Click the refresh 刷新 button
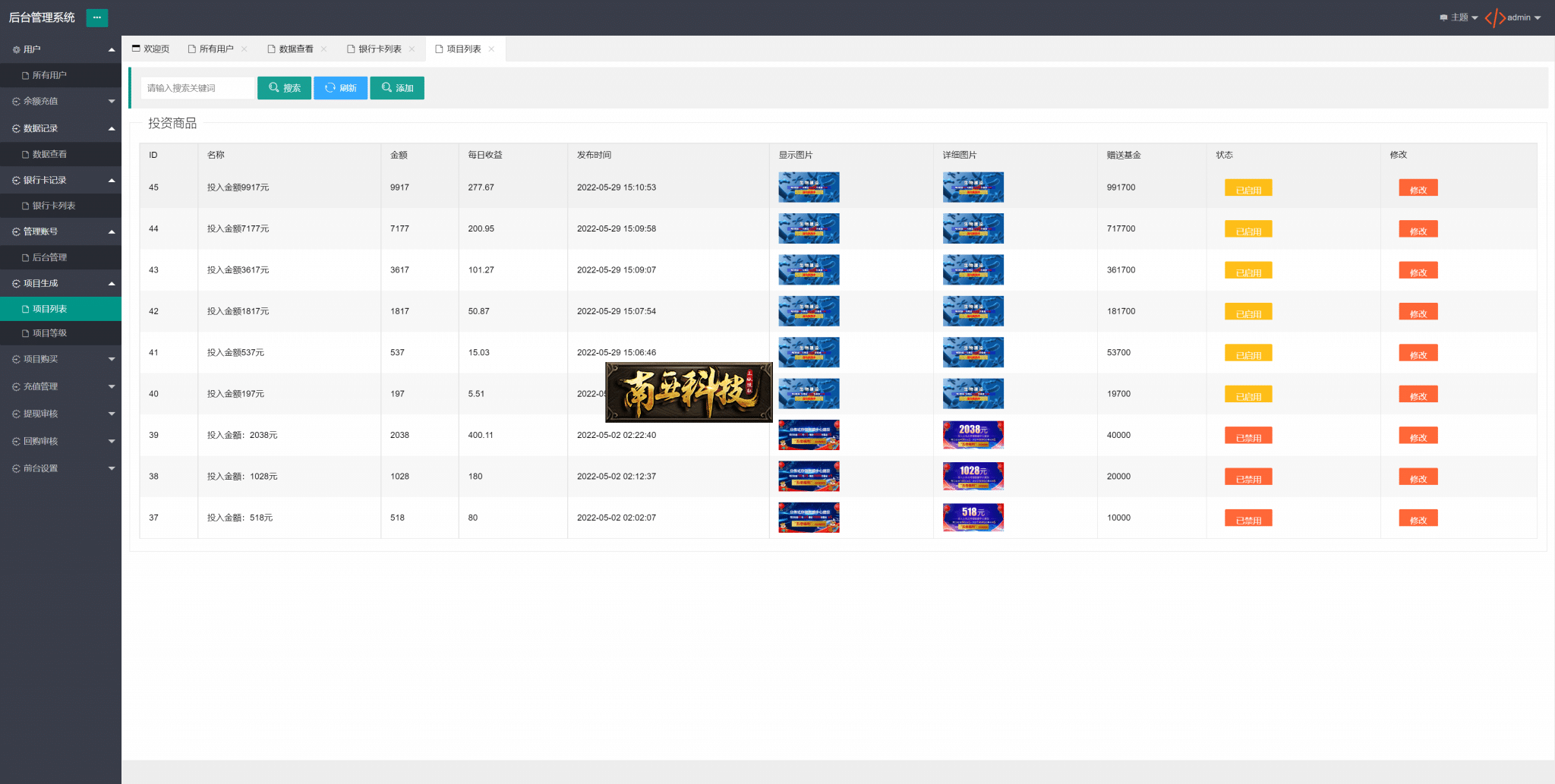This screenshot has height=784, width=1555. 340,88
